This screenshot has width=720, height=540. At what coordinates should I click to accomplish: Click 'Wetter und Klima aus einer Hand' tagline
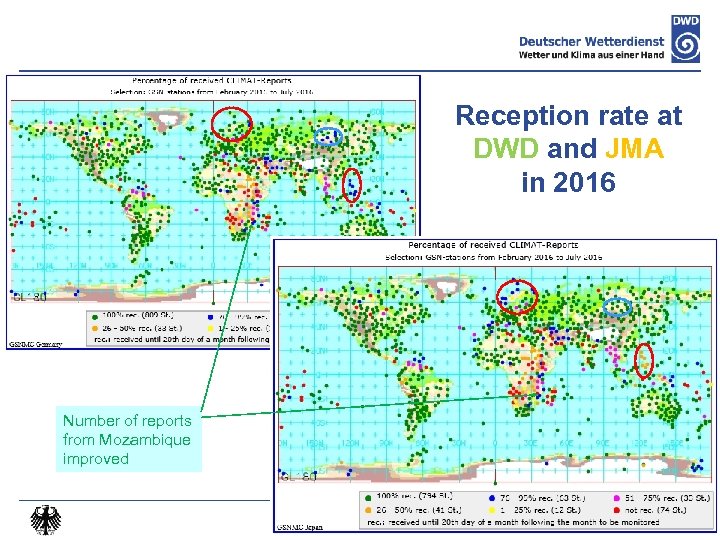pyautogui.click(x=591, y=55)
